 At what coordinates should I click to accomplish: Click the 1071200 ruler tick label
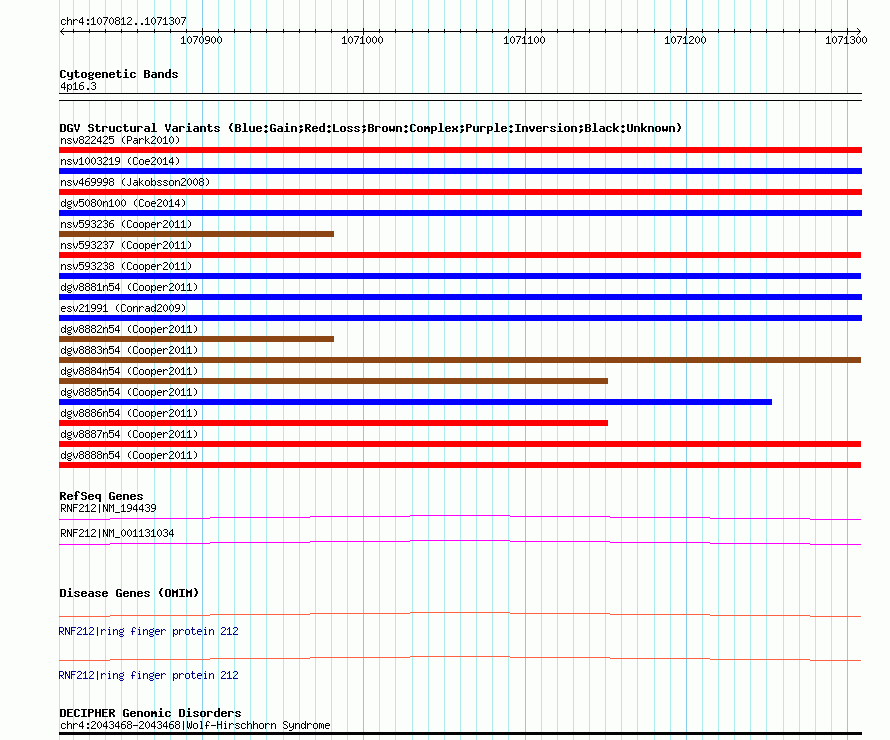tap(685, 40)
